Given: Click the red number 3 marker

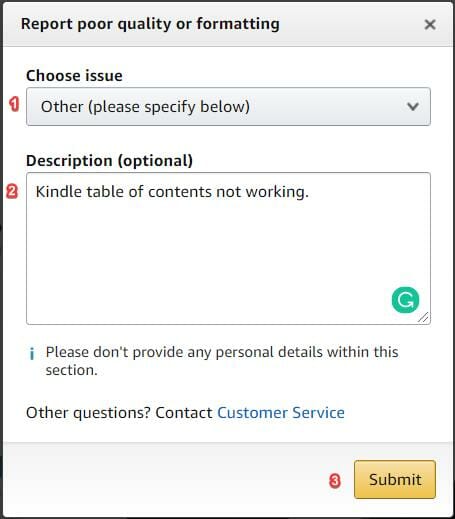Looking at the screenshot, I should [x=335, y=481].
